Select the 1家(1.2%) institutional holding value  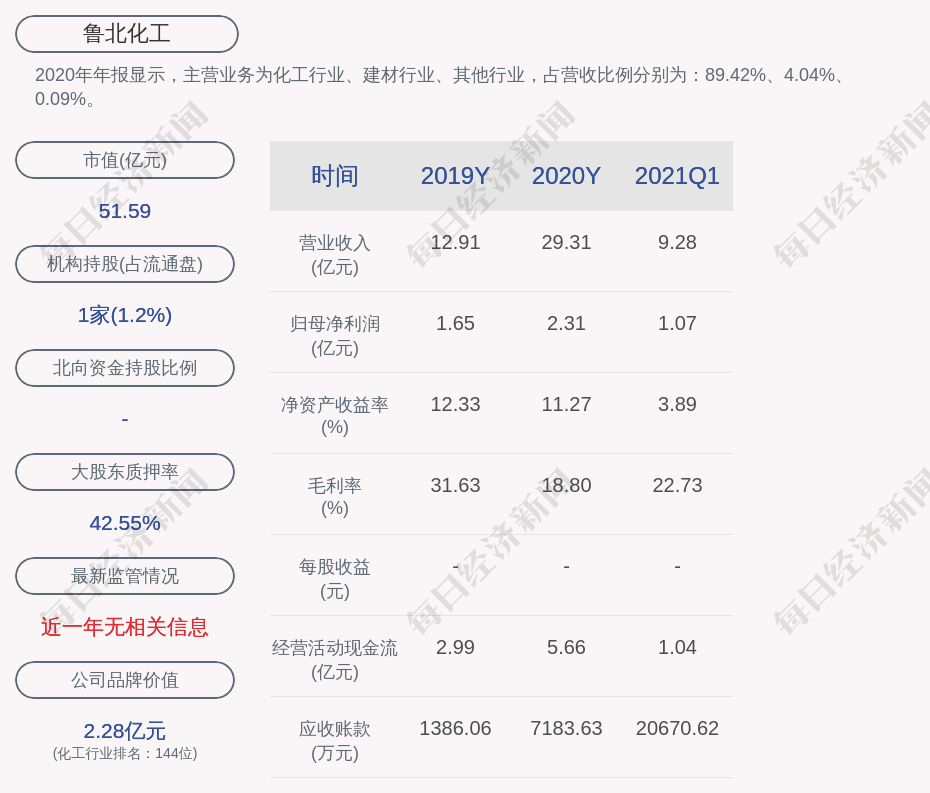pos(125,315)
